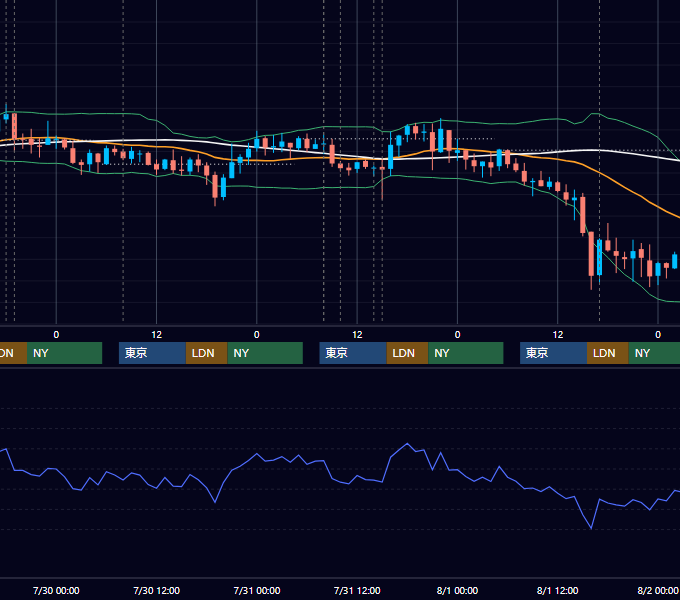Click the 8/1 00:00 time axis label
This screenshot has height=600, width=680.
[457, 590]
